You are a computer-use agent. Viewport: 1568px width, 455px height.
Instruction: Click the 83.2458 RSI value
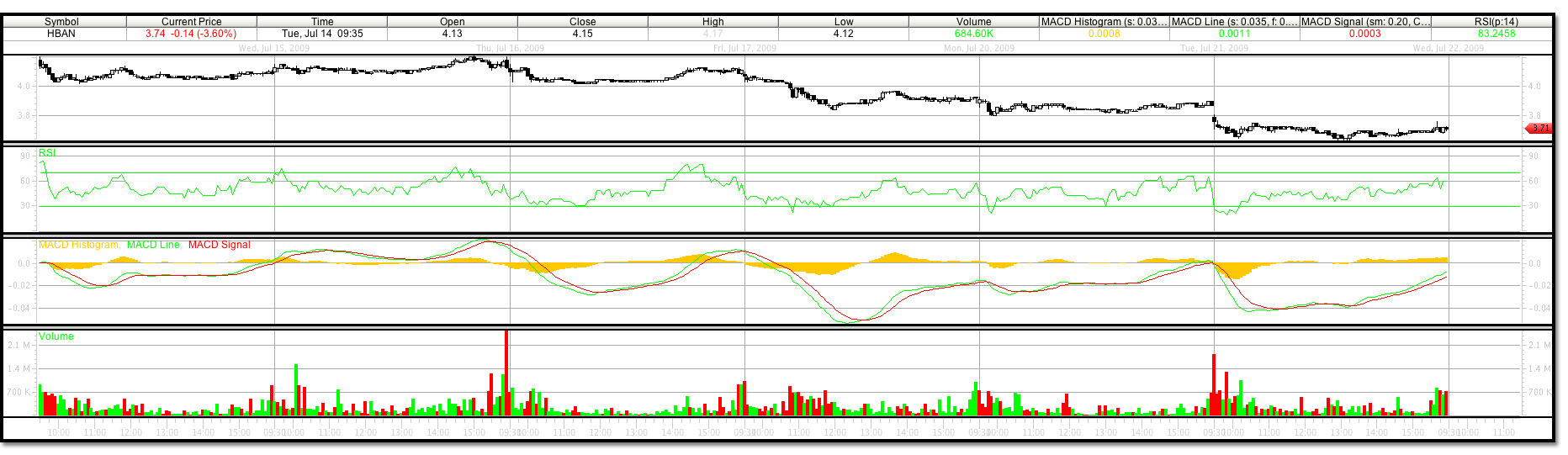1496,34
